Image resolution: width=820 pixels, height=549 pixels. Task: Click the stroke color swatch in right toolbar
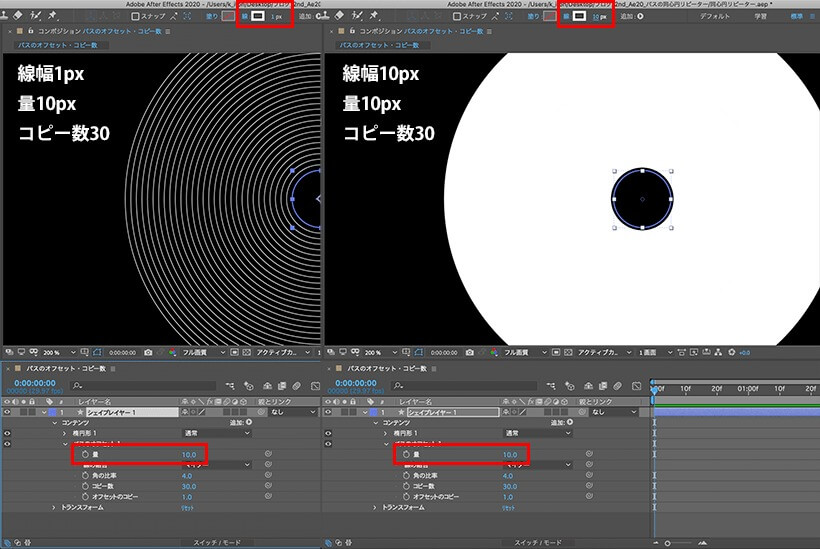[x=579, y=16]
